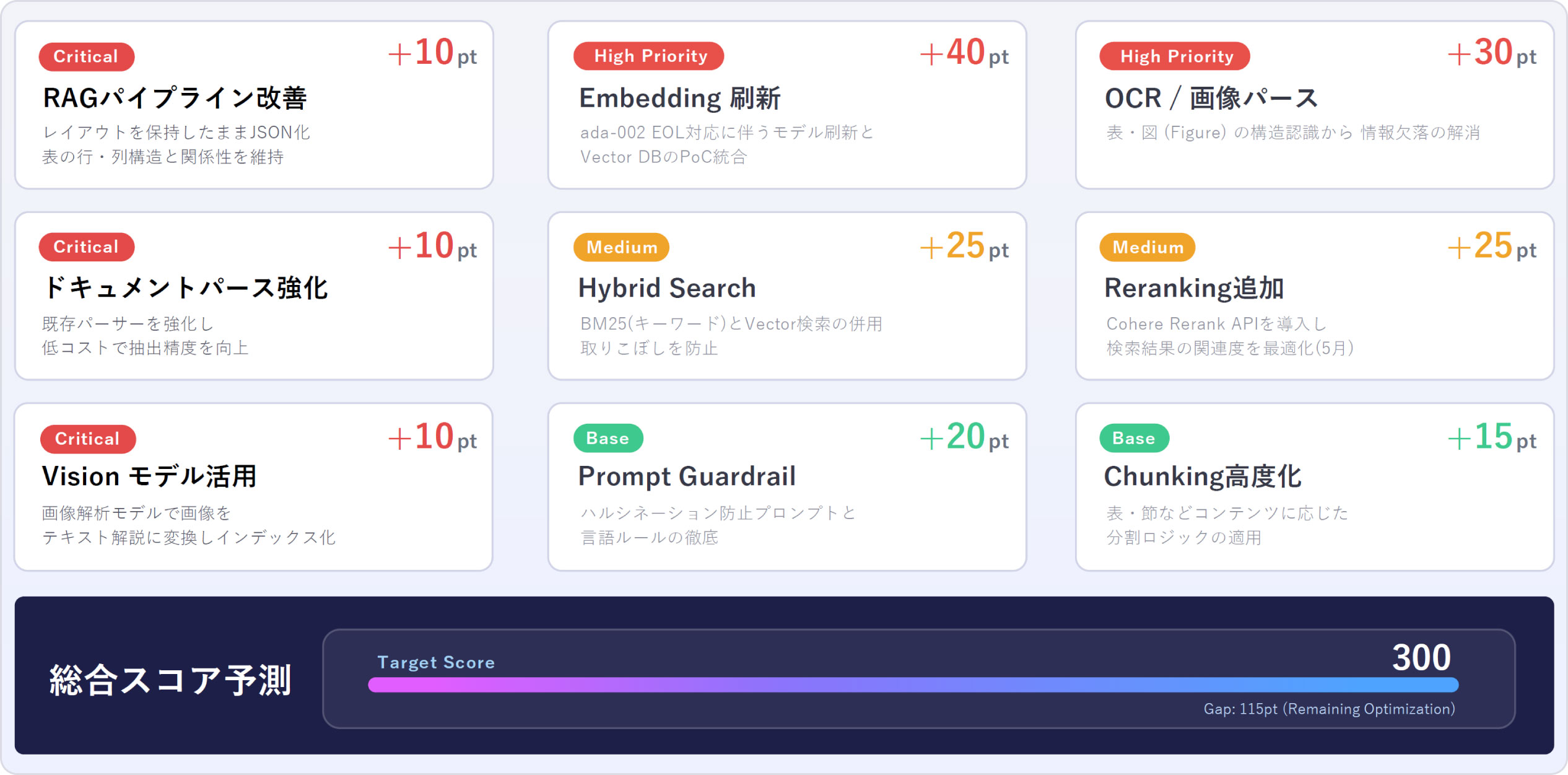Click text 検索結果の関連度を最適化(5月)
1568x775 pixels.
point(1230,348)
